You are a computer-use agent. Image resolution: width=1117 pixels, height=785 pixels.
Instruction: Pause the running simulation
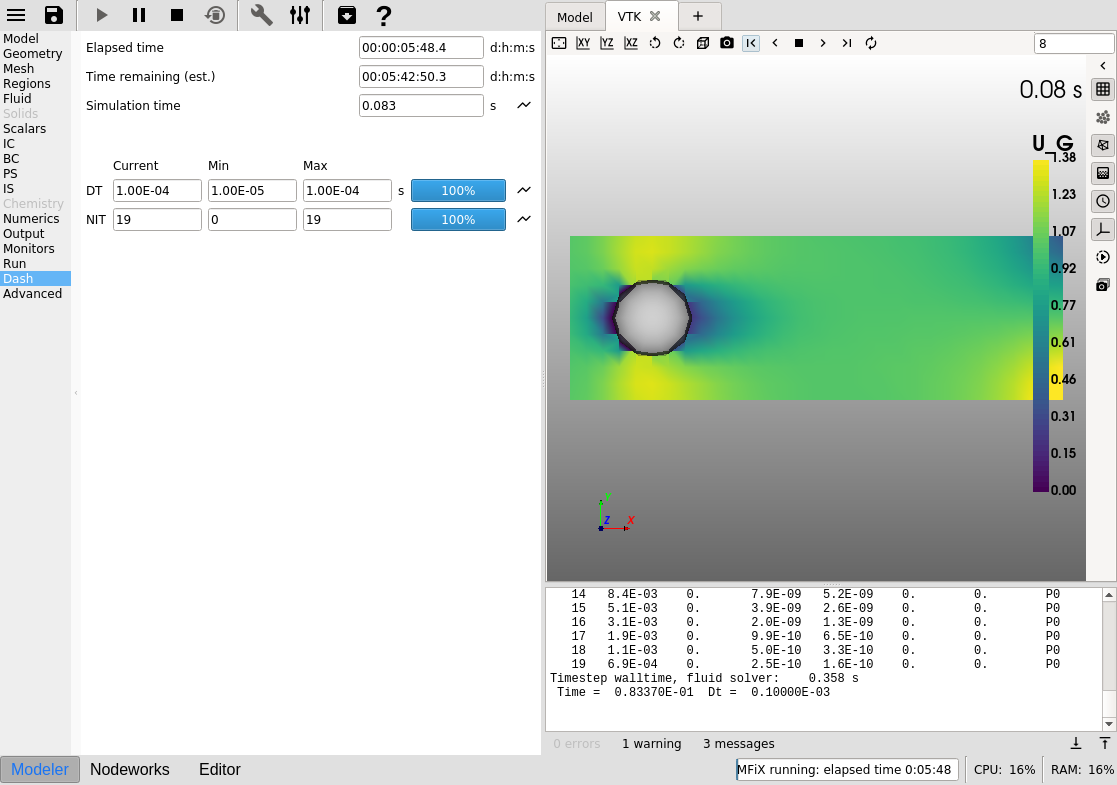(139, 15)
